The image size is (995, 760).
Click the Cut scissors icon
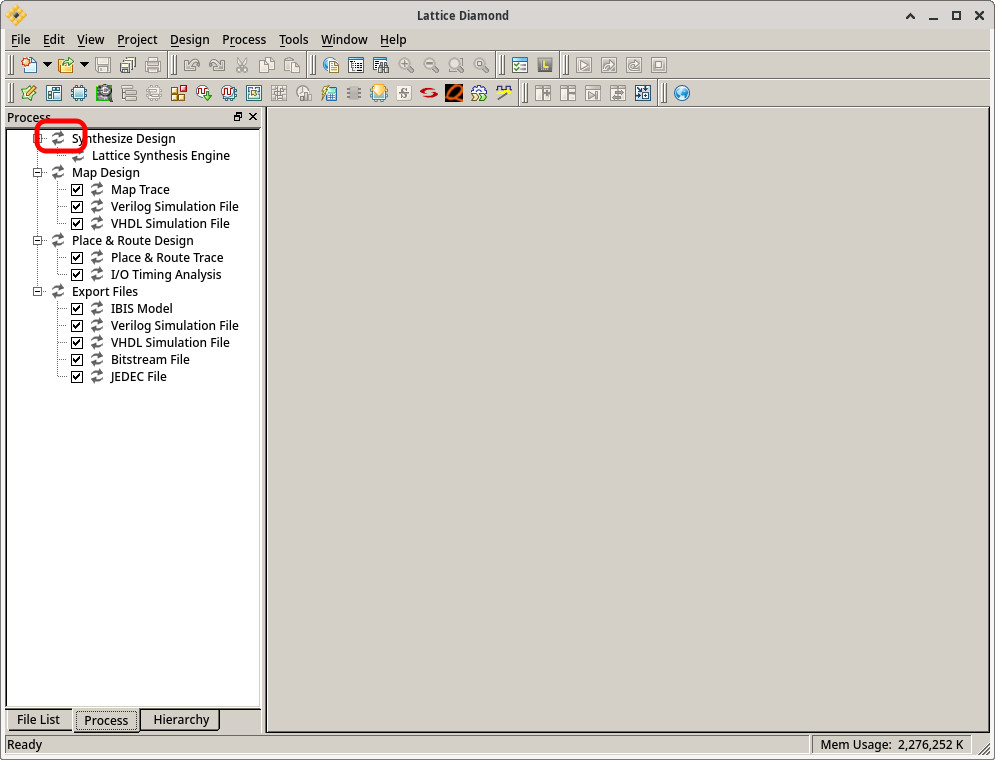(x=242, y=65)
